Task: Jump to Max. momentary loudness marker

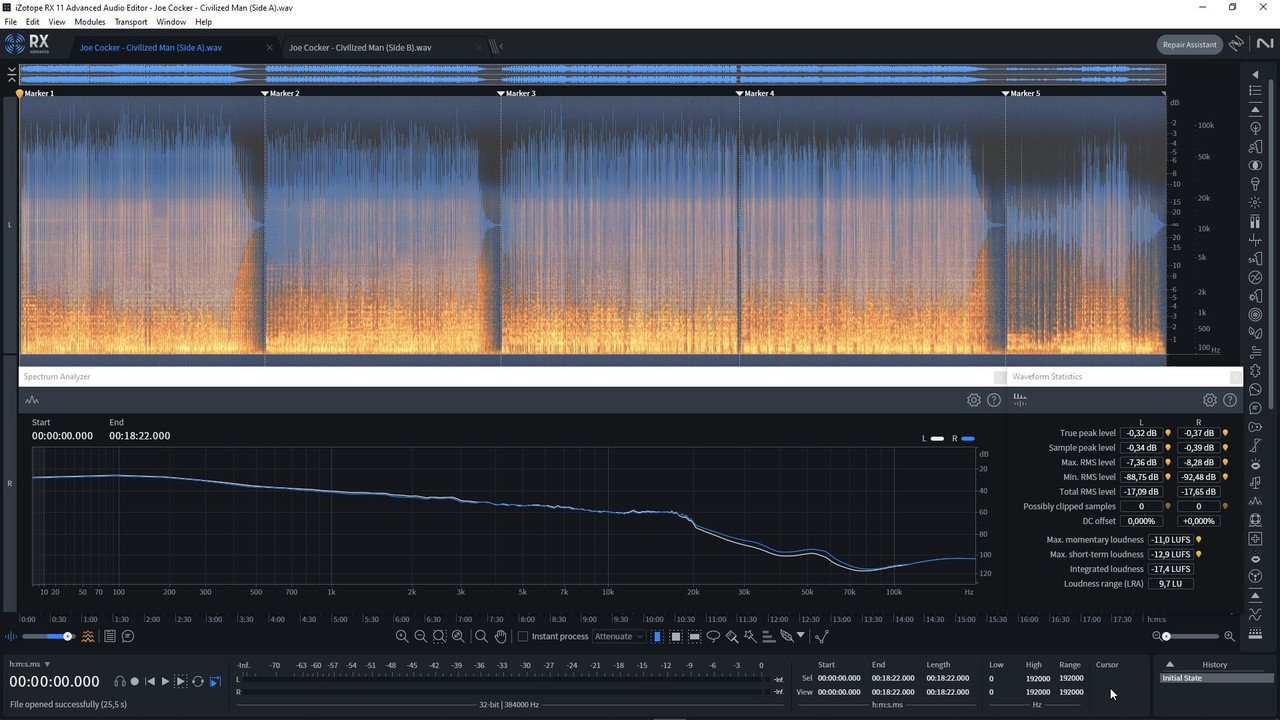Action: coord(1198,540)
